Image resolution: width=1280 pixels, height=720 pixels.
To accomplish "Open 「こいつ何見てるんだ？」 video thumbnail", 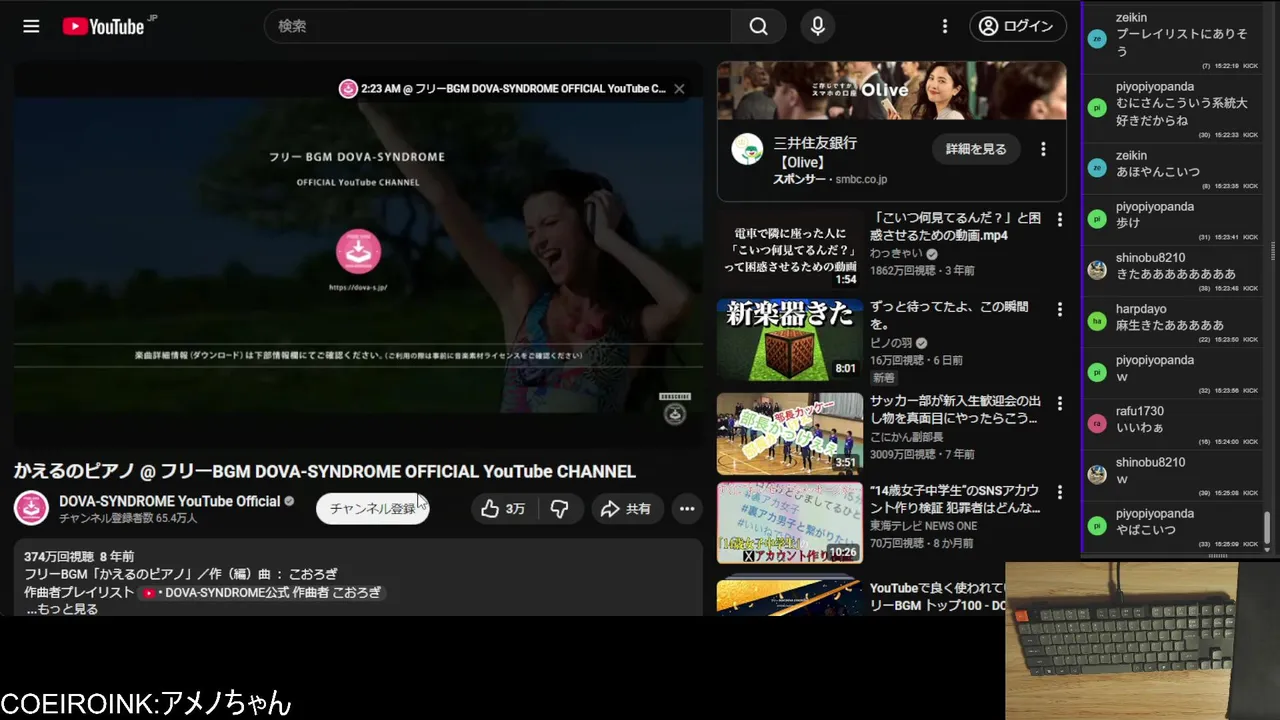I will [790, 250].
